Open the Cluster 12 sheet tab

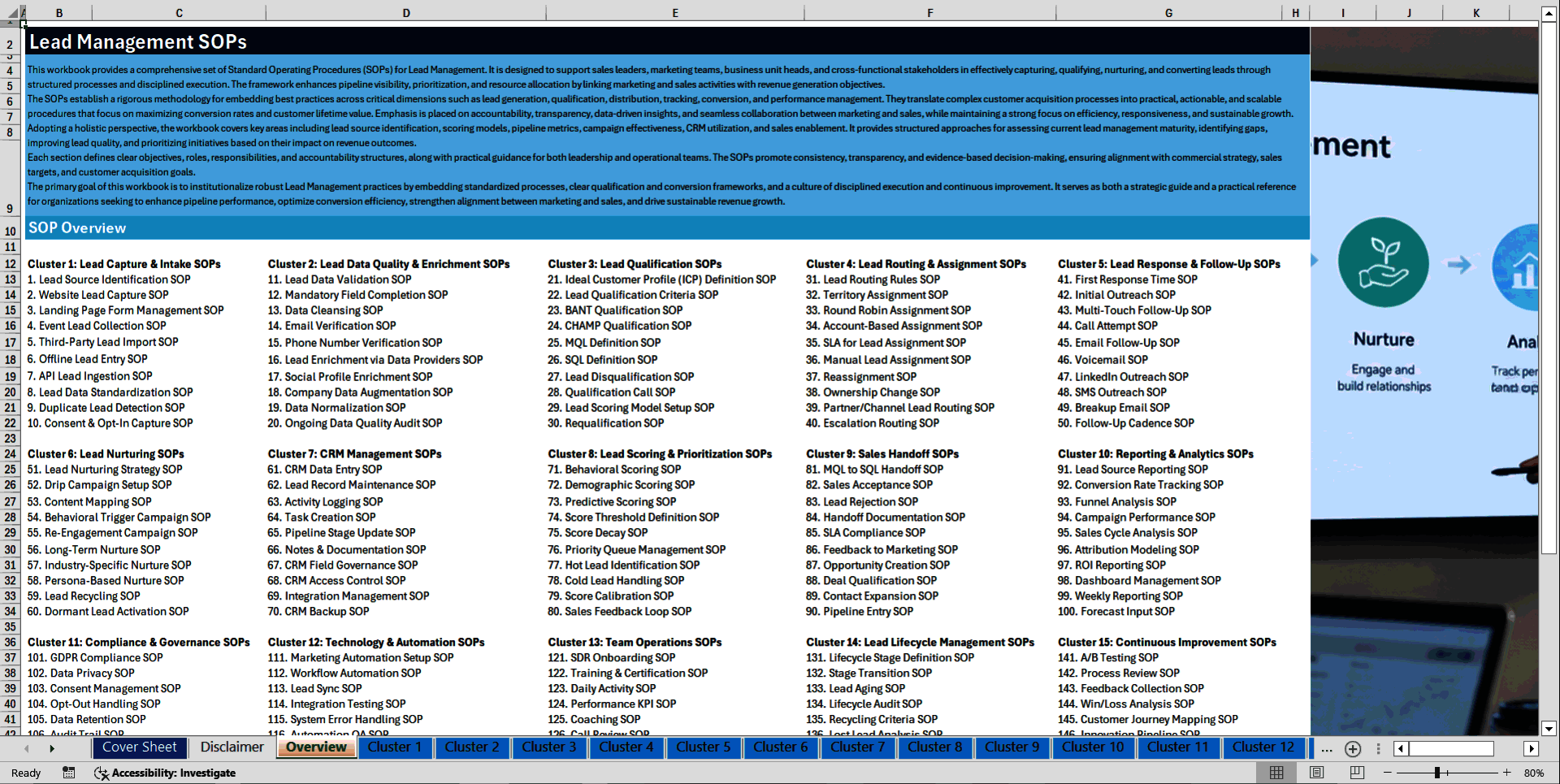tap(1263, 747)
